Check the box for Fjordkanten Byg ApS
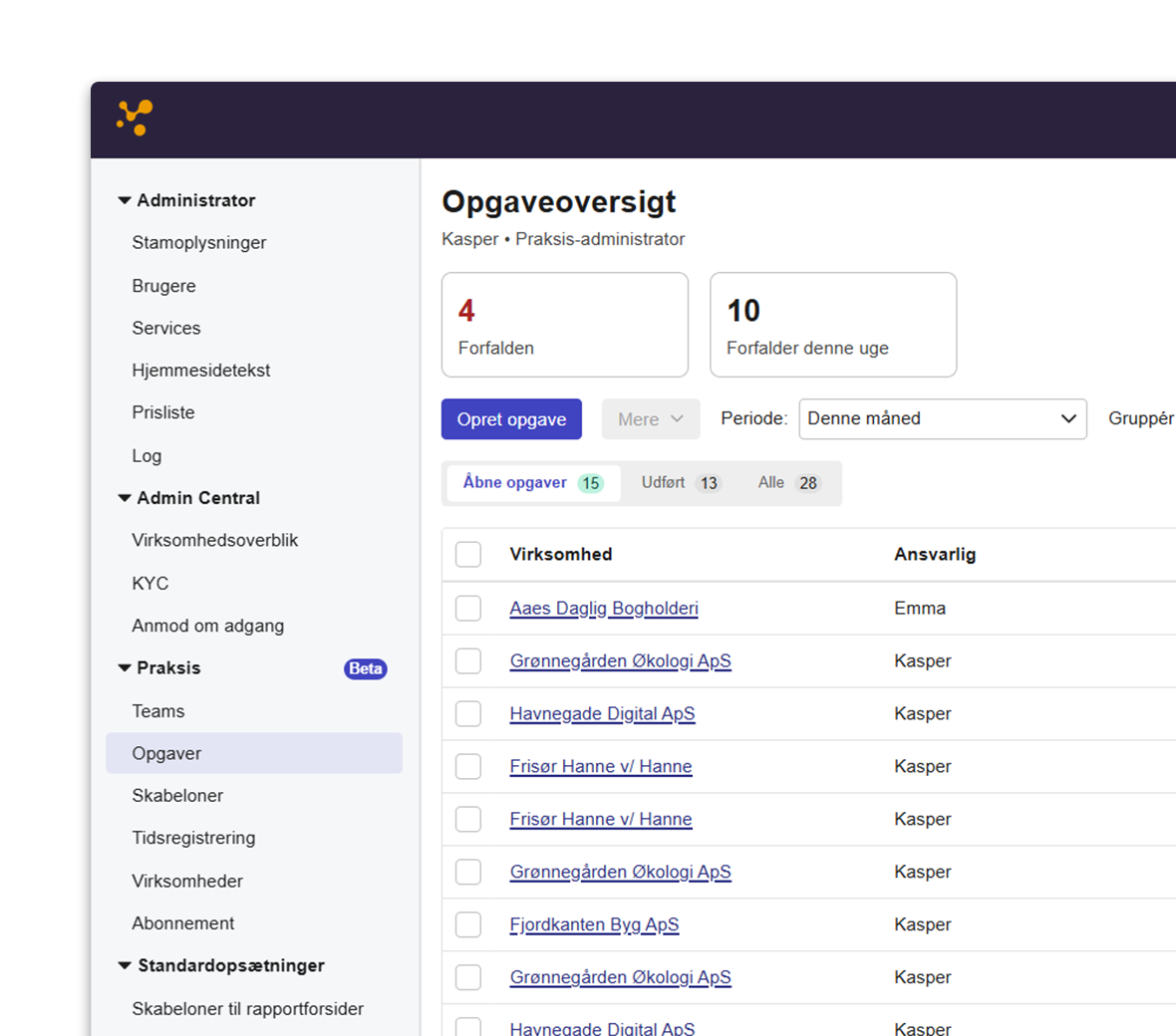Screen dimensions: 1176x1036 click(x=468, y=924)
